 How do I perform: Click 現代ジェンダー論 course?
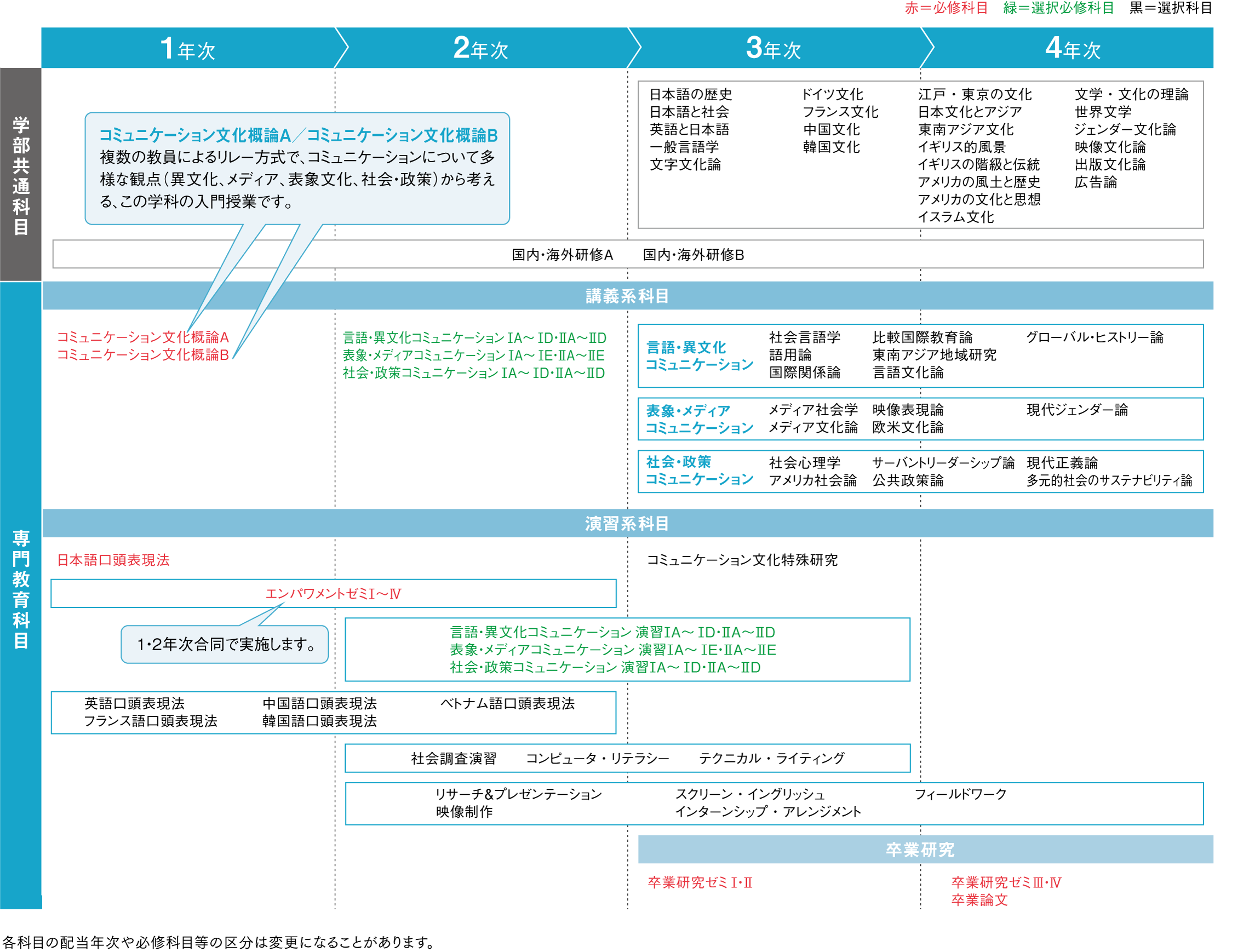(1077, 410)
